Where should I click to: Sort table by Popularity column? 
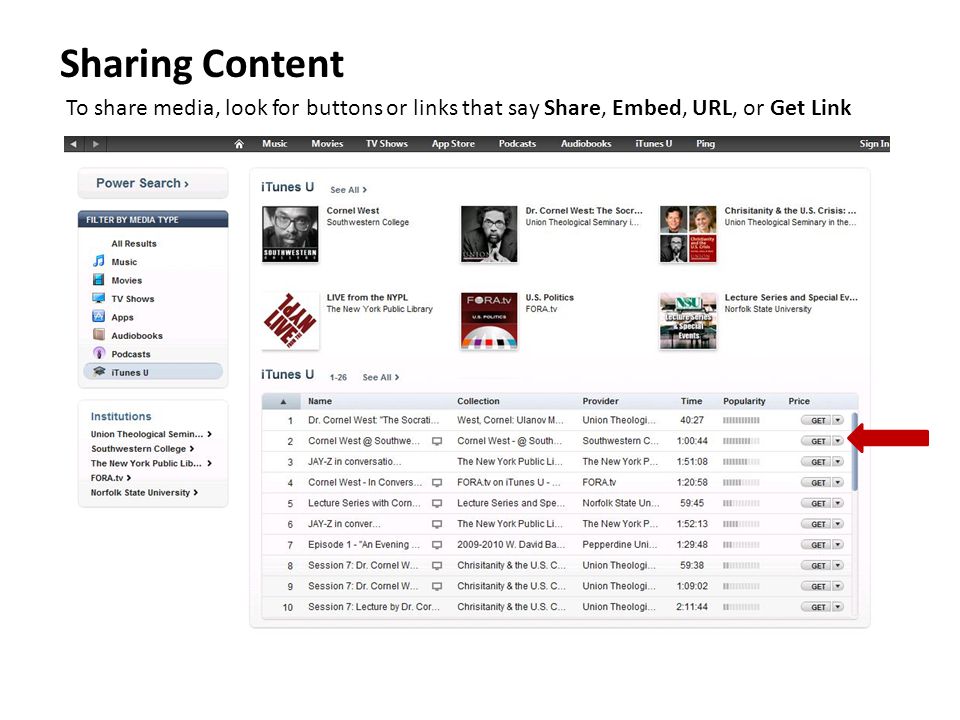(x=744, y=401)
